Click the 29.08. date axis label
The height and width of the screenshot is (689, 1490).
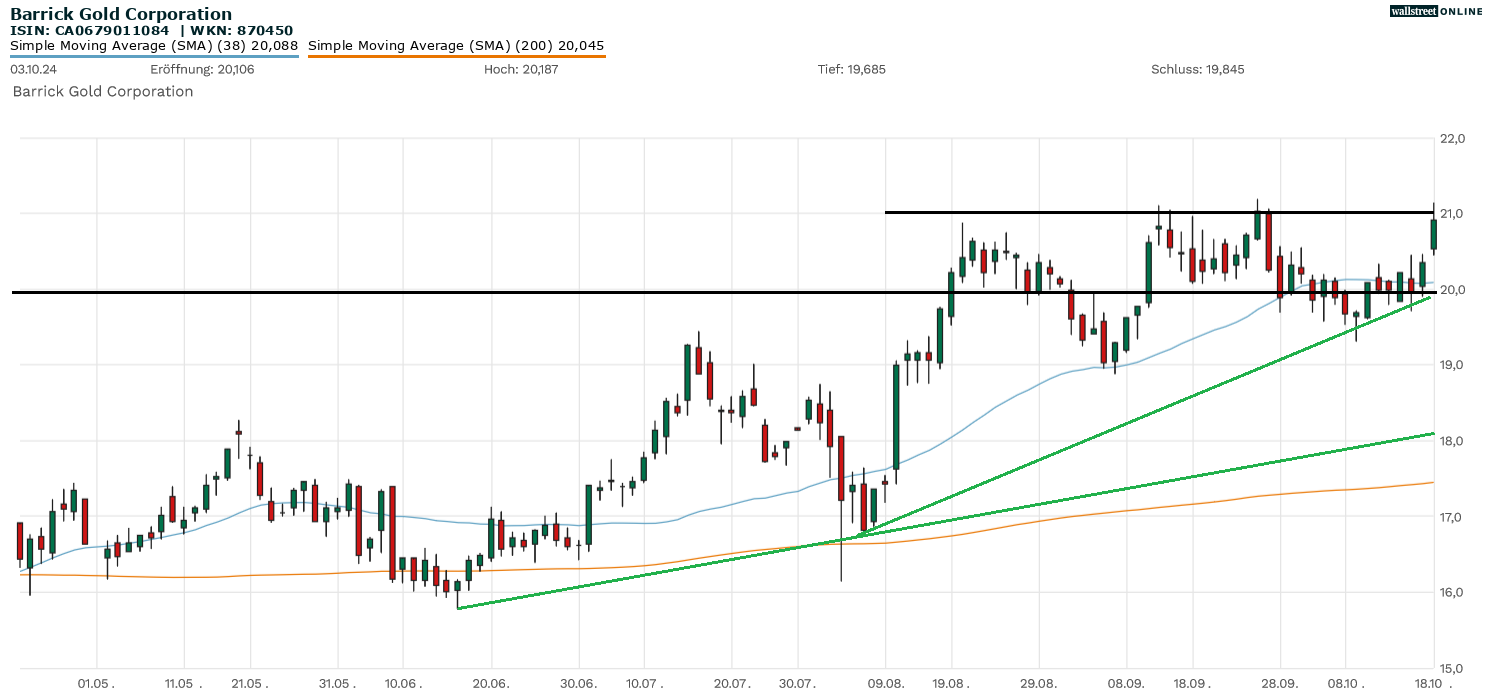point(1039,682)
